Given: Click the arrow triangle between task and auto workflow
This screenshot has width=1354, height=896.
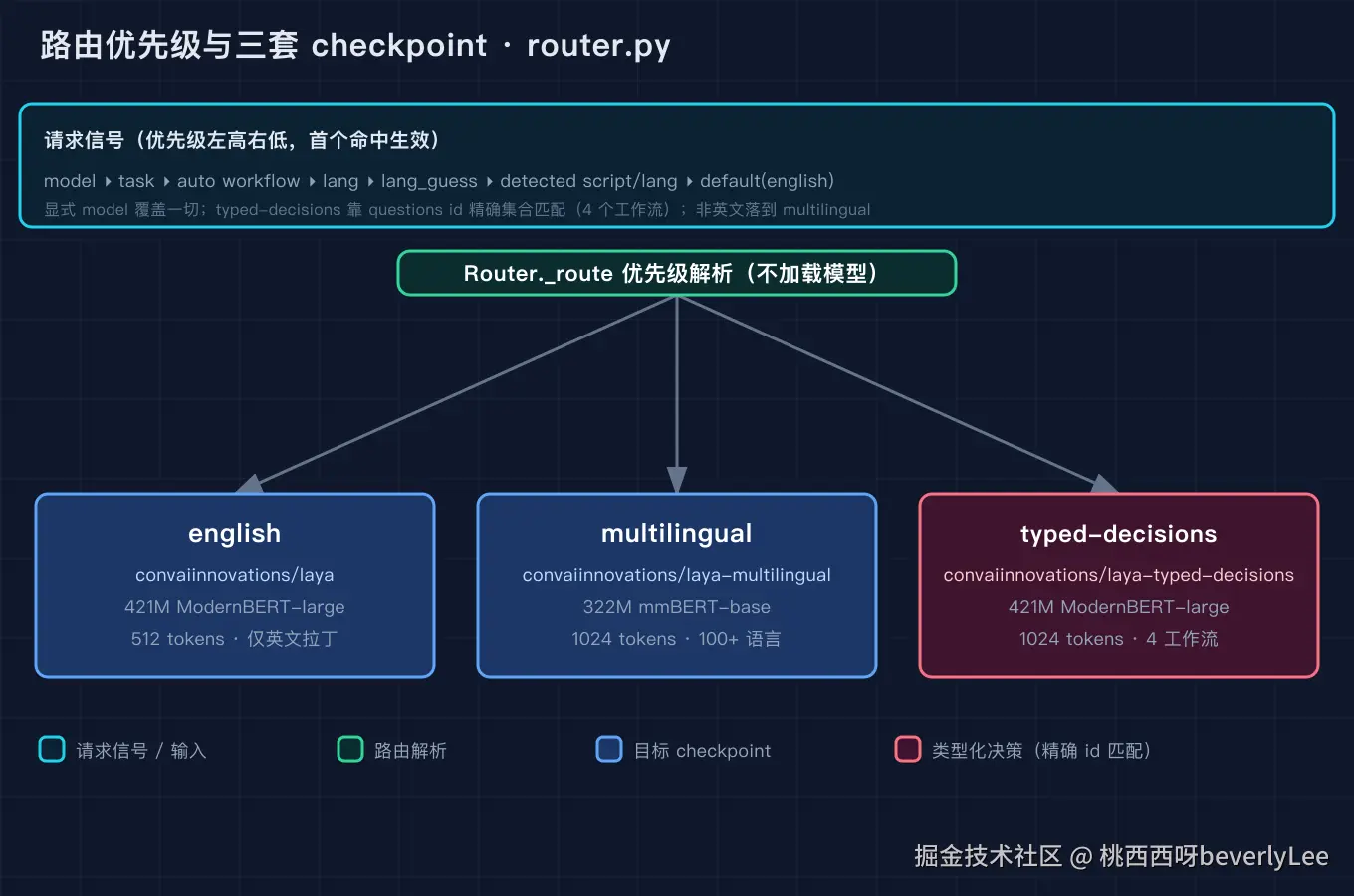Looking at the screenshot, I should tap(166, 181).
